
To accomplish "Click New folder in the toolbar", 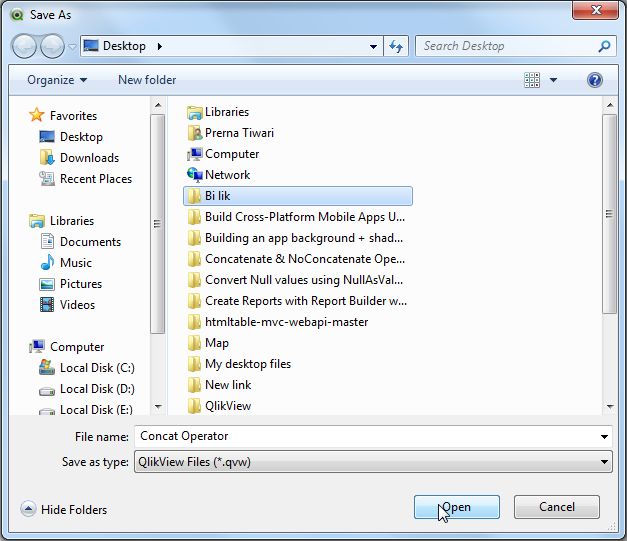I will point(147,80).
